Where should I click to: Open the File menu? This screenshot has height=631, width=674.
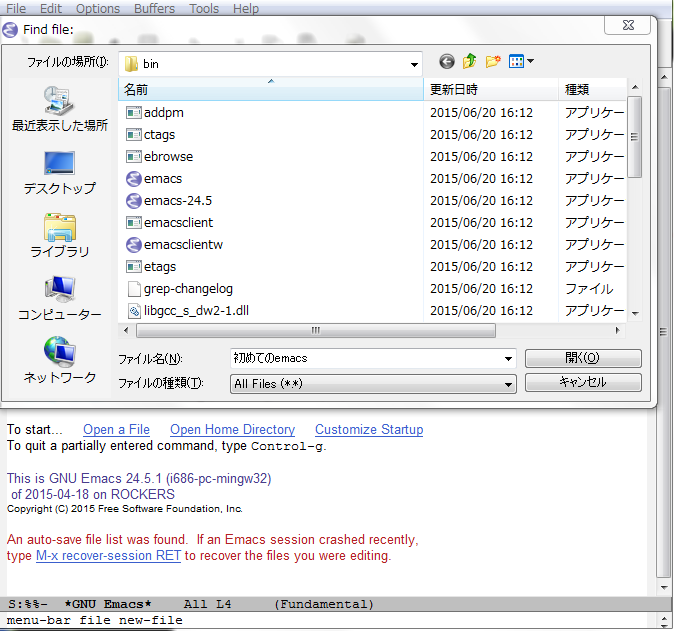pos(16,8)
